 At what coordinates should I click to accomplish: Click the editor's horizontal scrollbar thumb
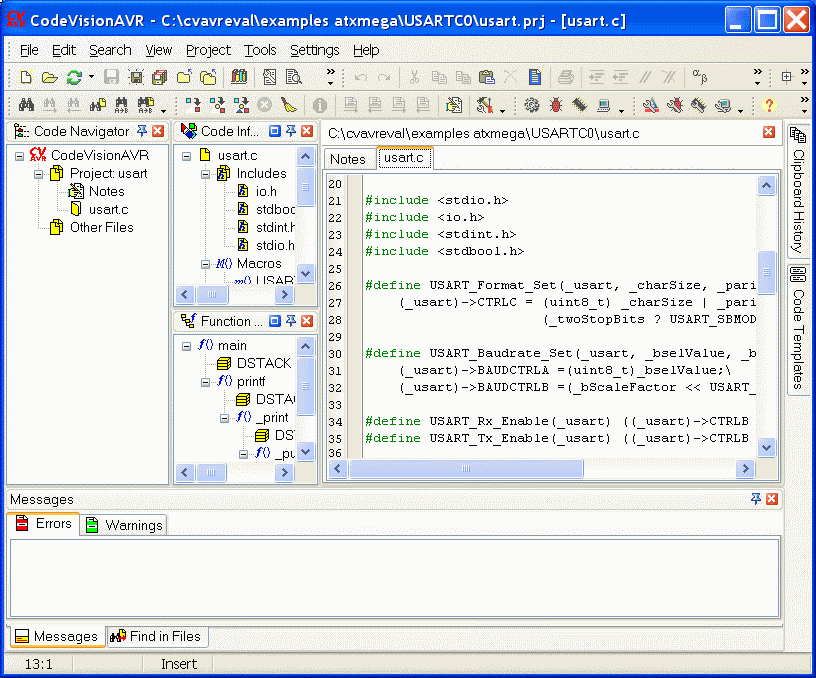coord(464,468)
